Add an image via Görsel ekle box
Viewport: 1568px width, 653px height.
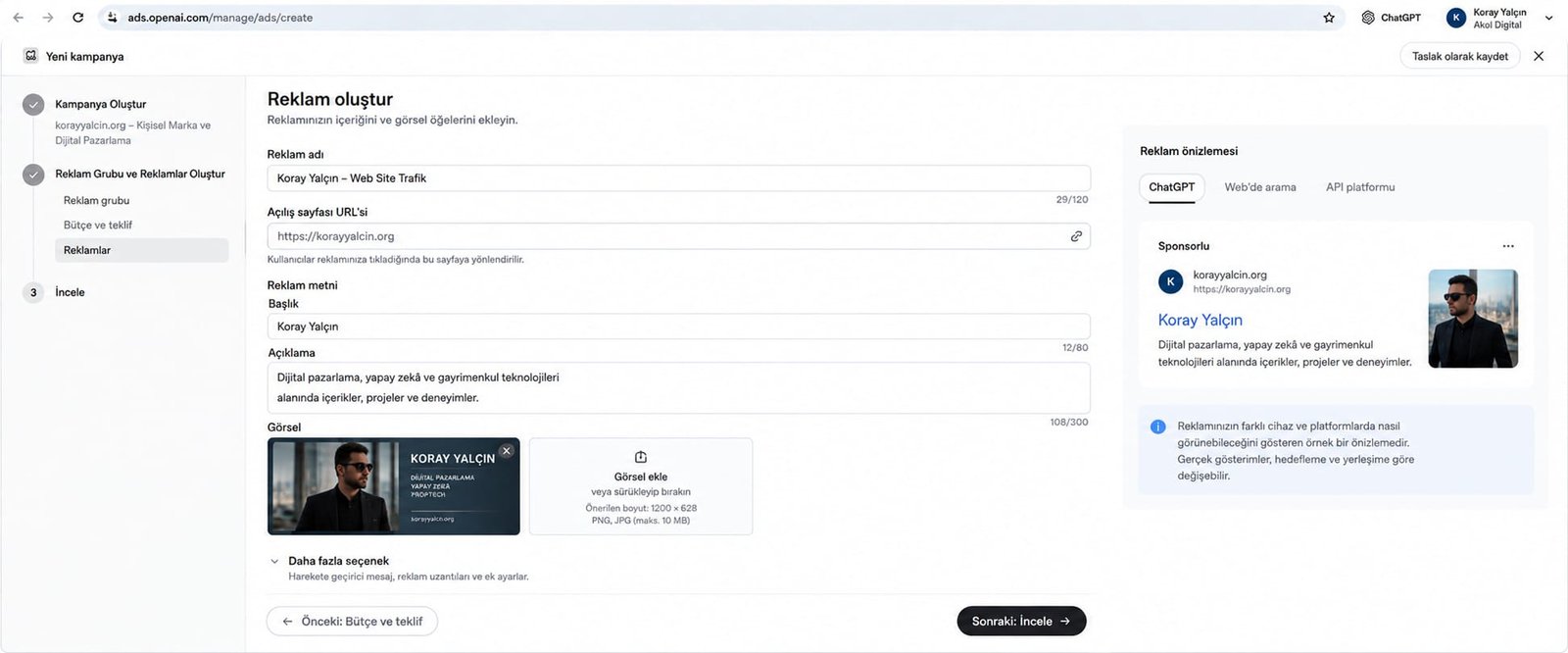pyautogui.click(x=641, y=486)
